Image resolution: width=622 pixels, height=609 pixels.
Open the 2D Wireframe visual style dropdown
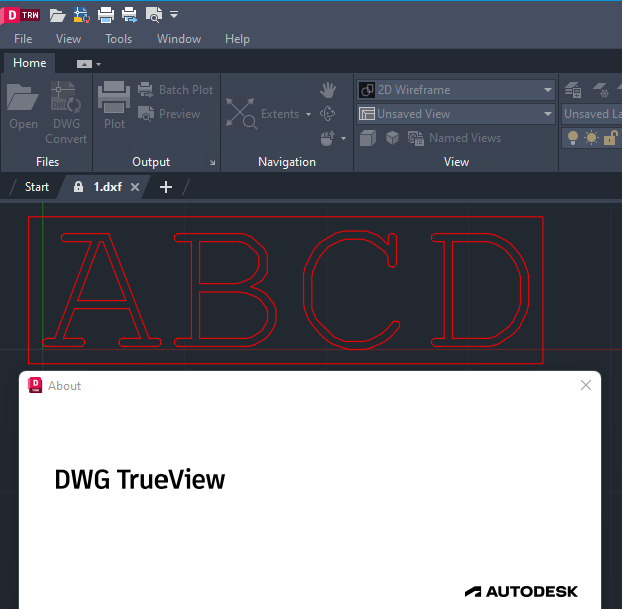click(455, 90)
